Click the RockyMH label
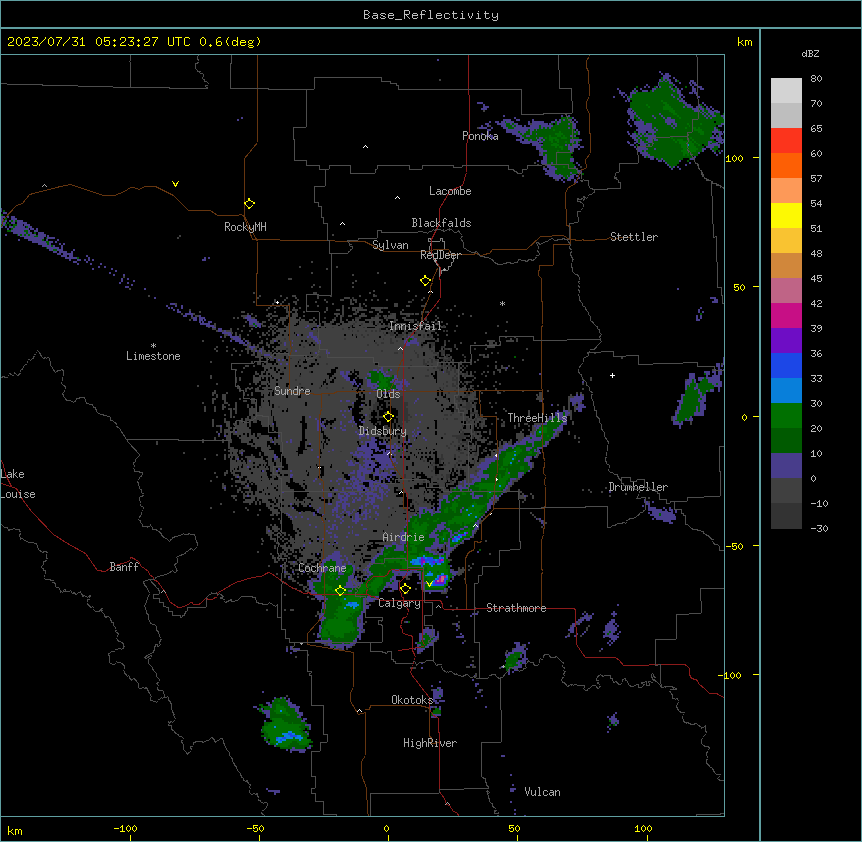The image size is (862, 842). 245,227
